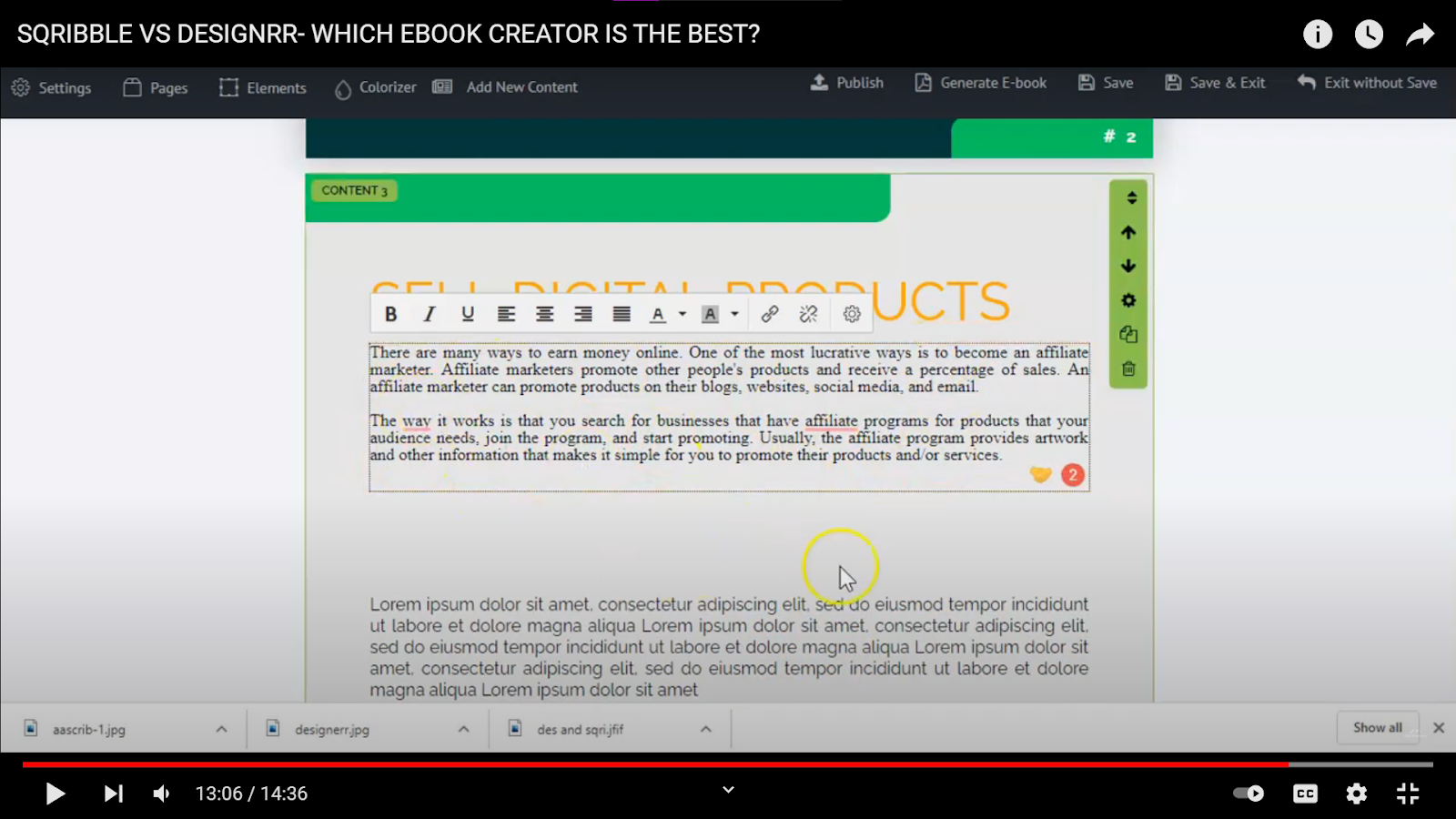Skip to the next video

pyautogui.click(x=113, y=794)
